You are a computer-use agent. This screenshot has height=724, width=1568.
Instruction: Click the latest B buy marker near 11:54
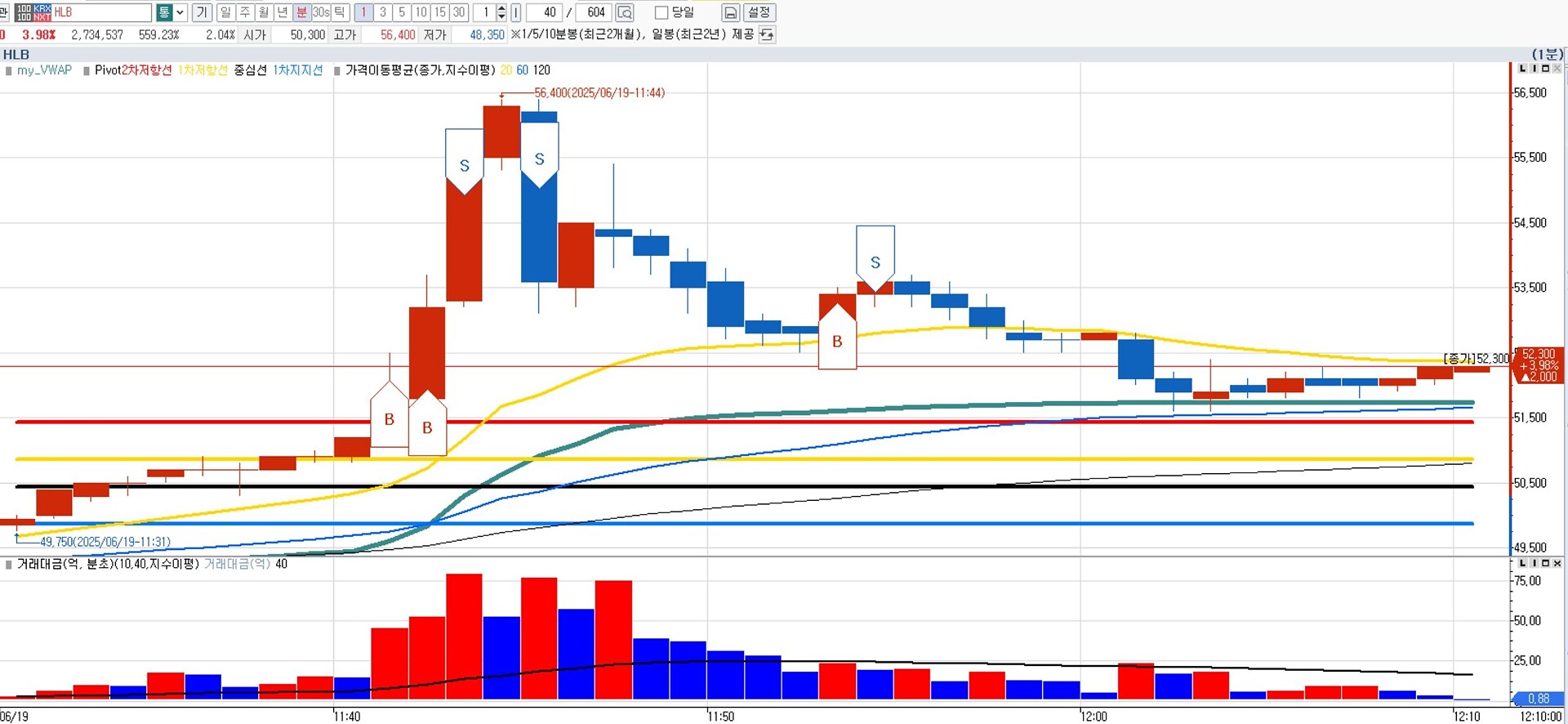(x=837, y=337)
